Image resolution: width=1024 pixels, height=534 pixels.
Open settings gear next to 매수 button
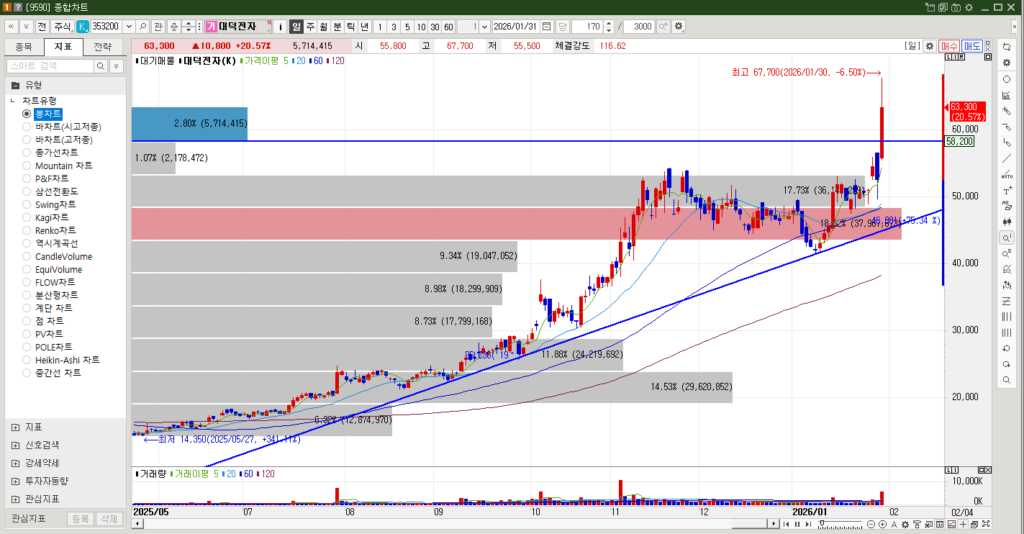(927, 46)
